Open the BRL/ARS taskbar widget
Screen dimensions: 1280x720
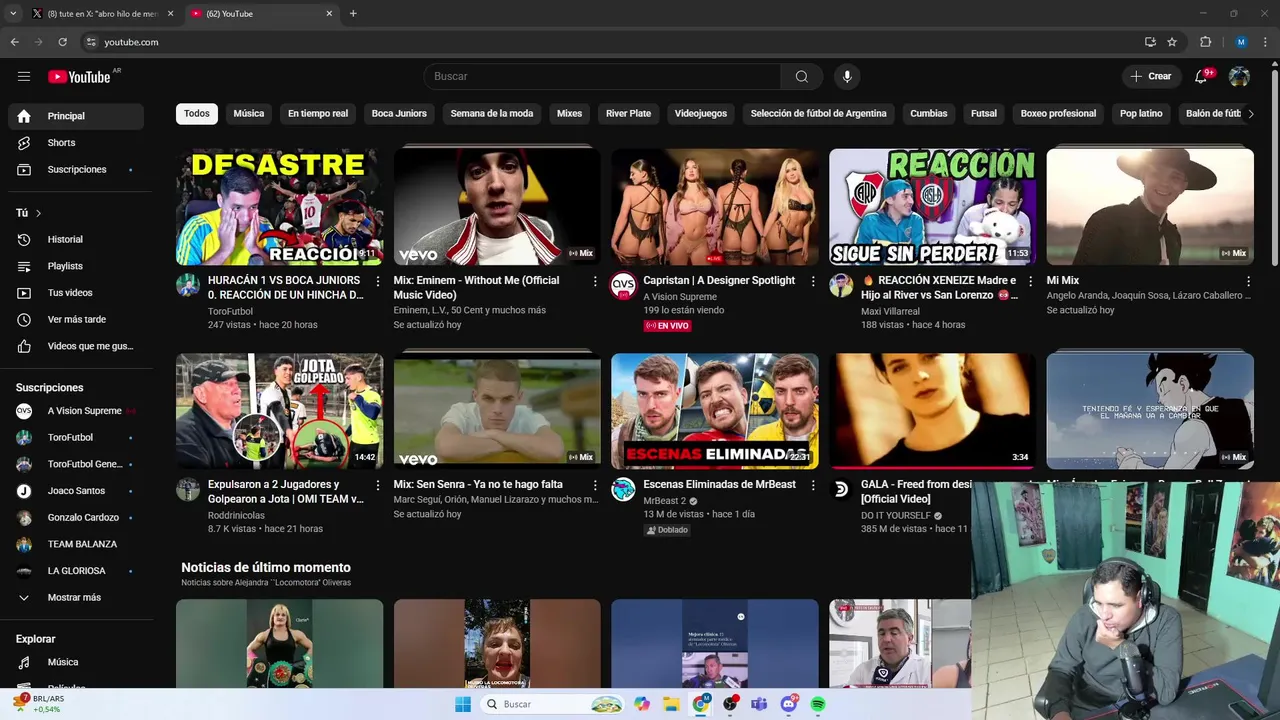coord(38,703)
